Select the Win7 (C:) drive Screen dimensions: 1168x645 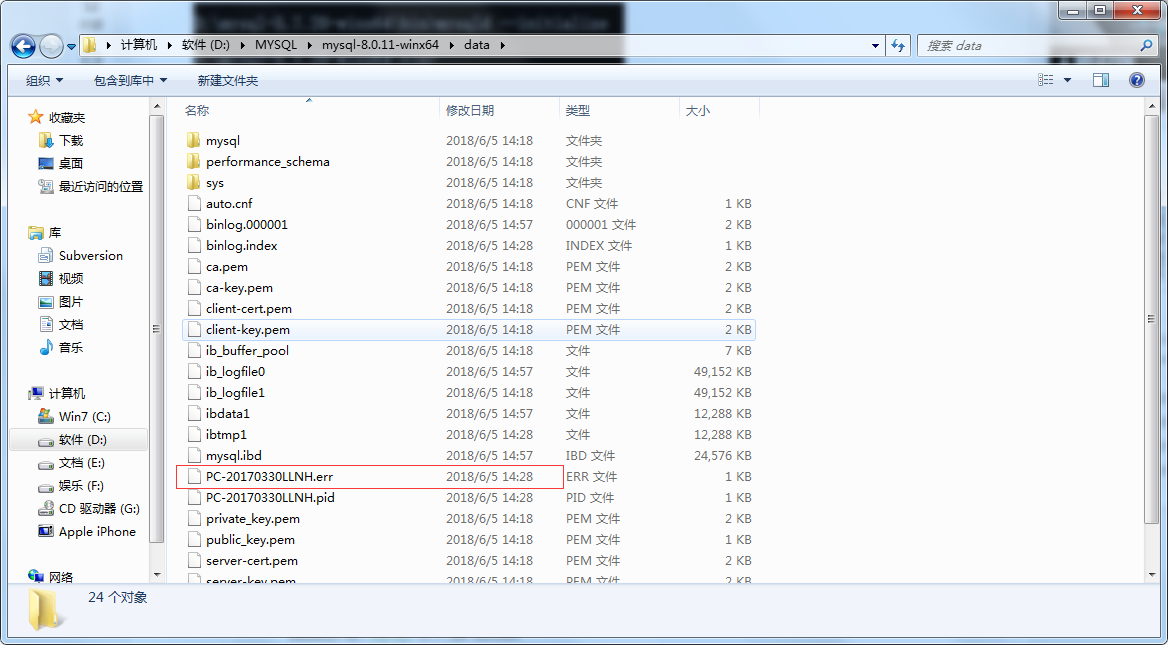pyautogui.click(x=84, y=416)
